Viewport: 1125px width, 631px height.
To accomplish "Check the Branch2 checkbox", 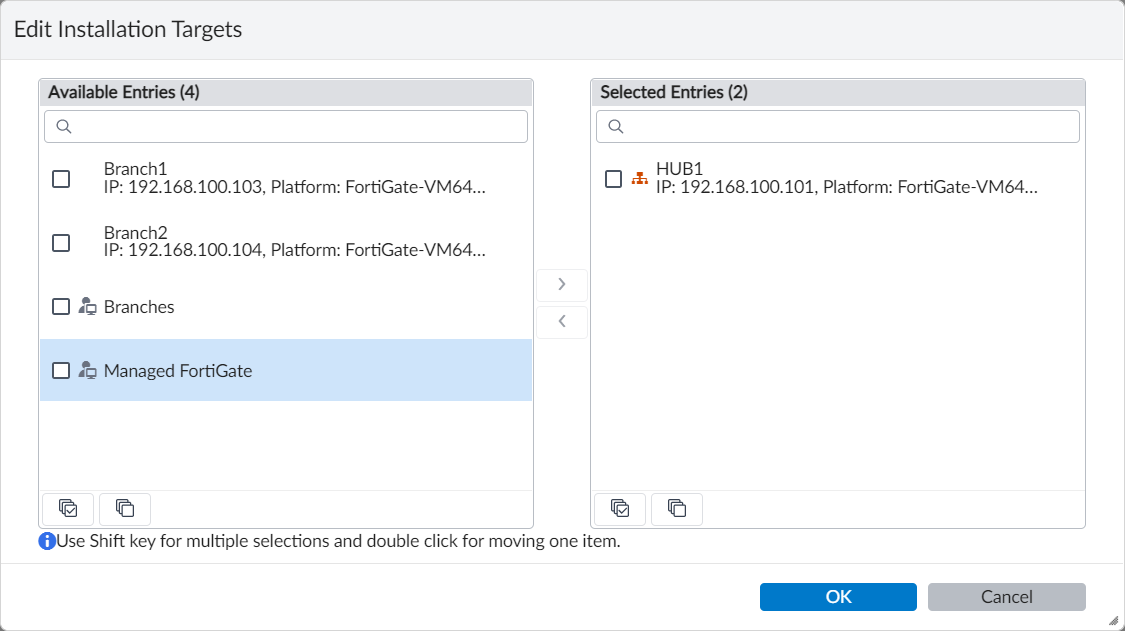I will point(61,243).
